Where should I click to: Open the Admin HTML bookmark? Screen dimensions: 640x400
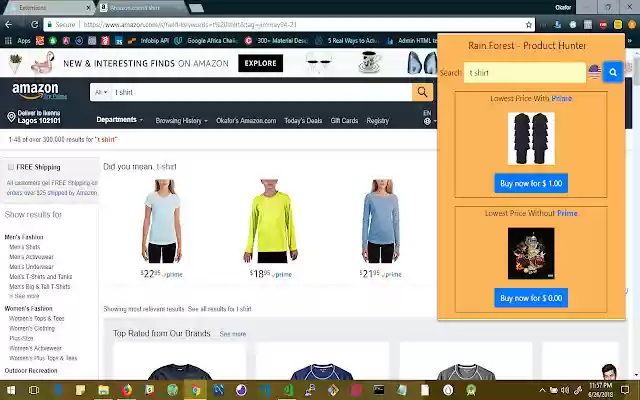point(410,40)
